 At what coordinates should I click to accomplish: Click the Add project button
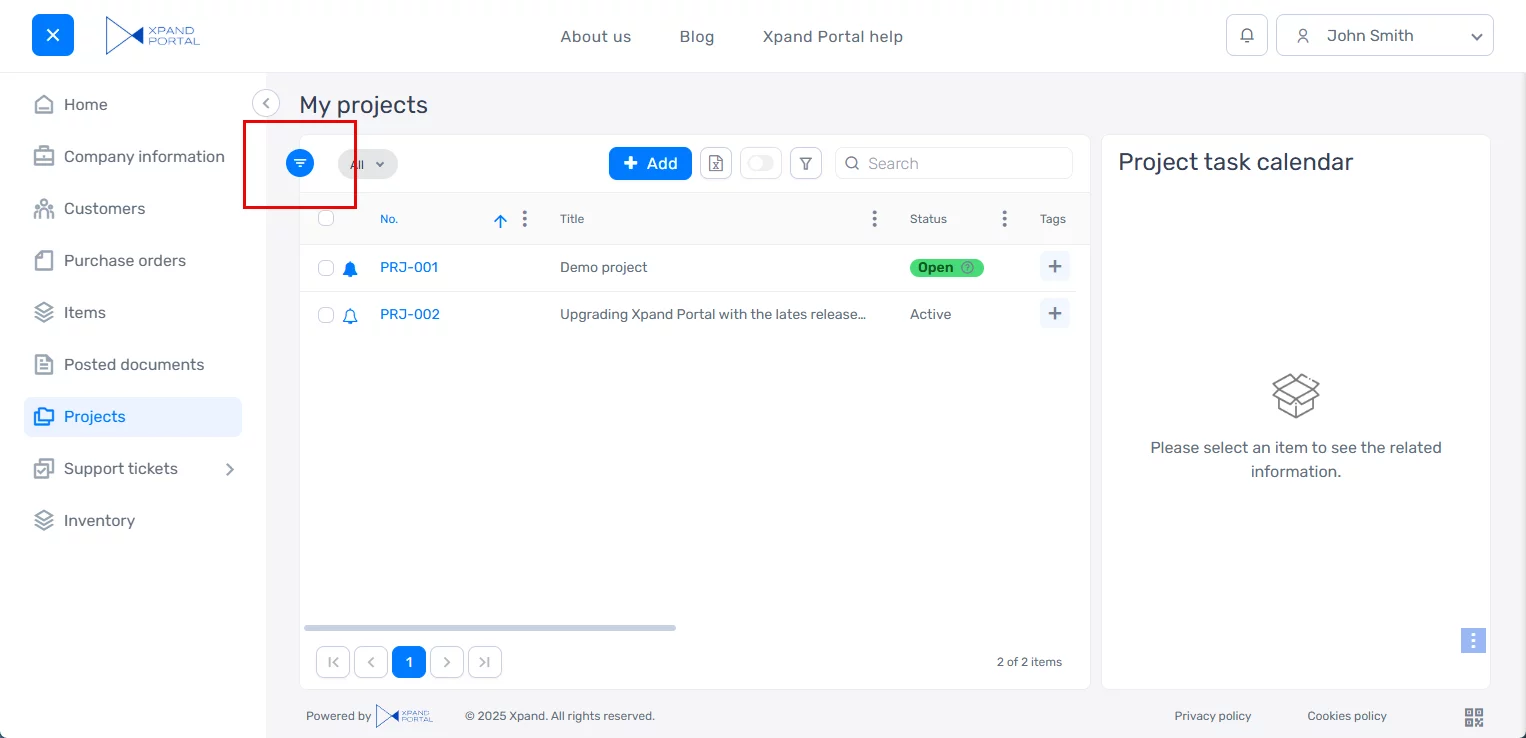(650, 163)
